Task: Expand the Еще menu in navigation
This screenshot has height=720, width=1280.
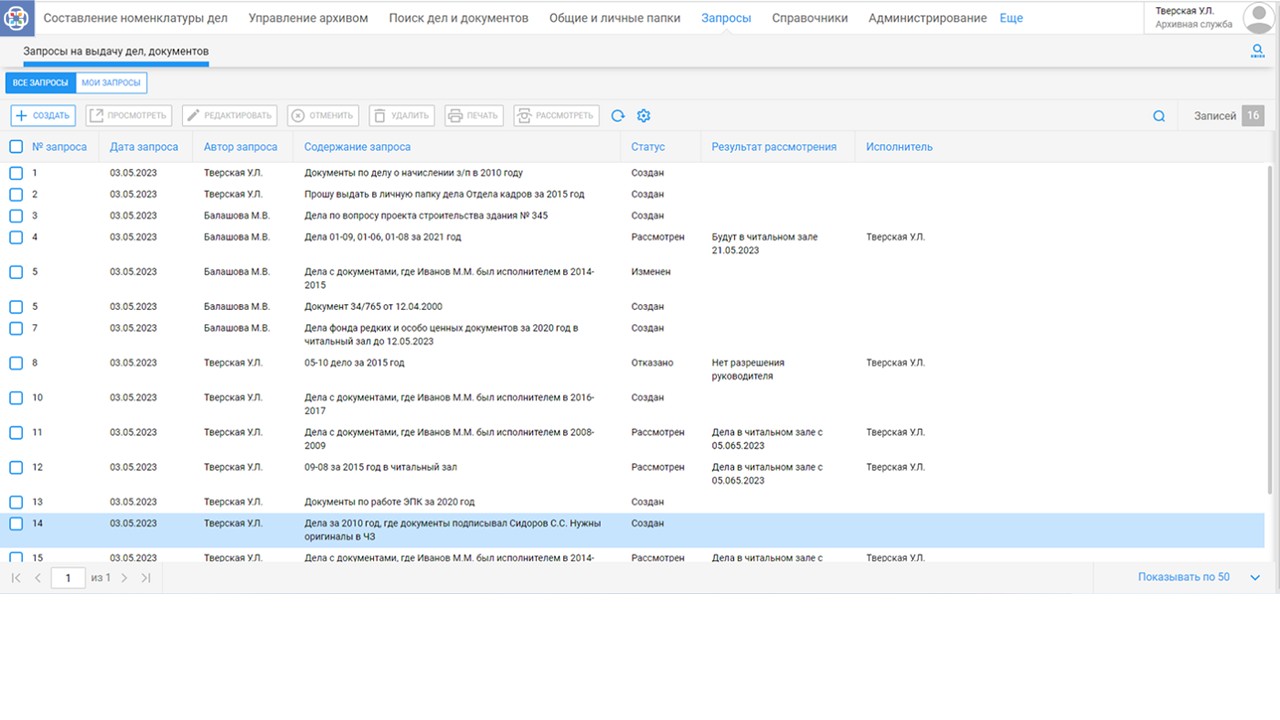Action: pos(1011,18)
